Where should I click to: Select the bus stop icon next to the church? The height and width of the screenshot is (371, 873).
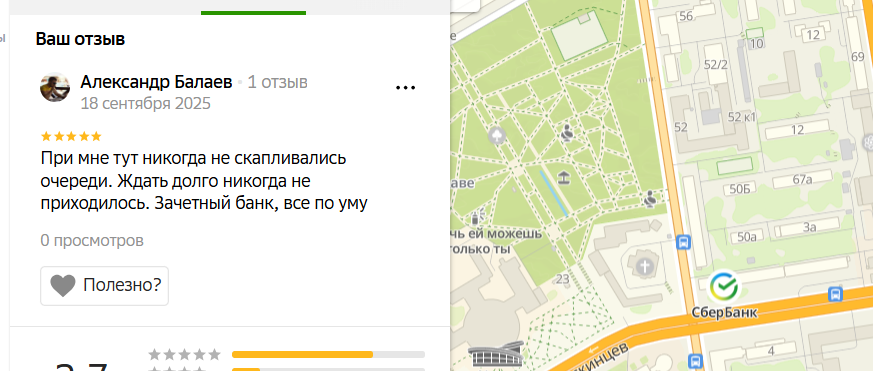click(x=683, y=242)
